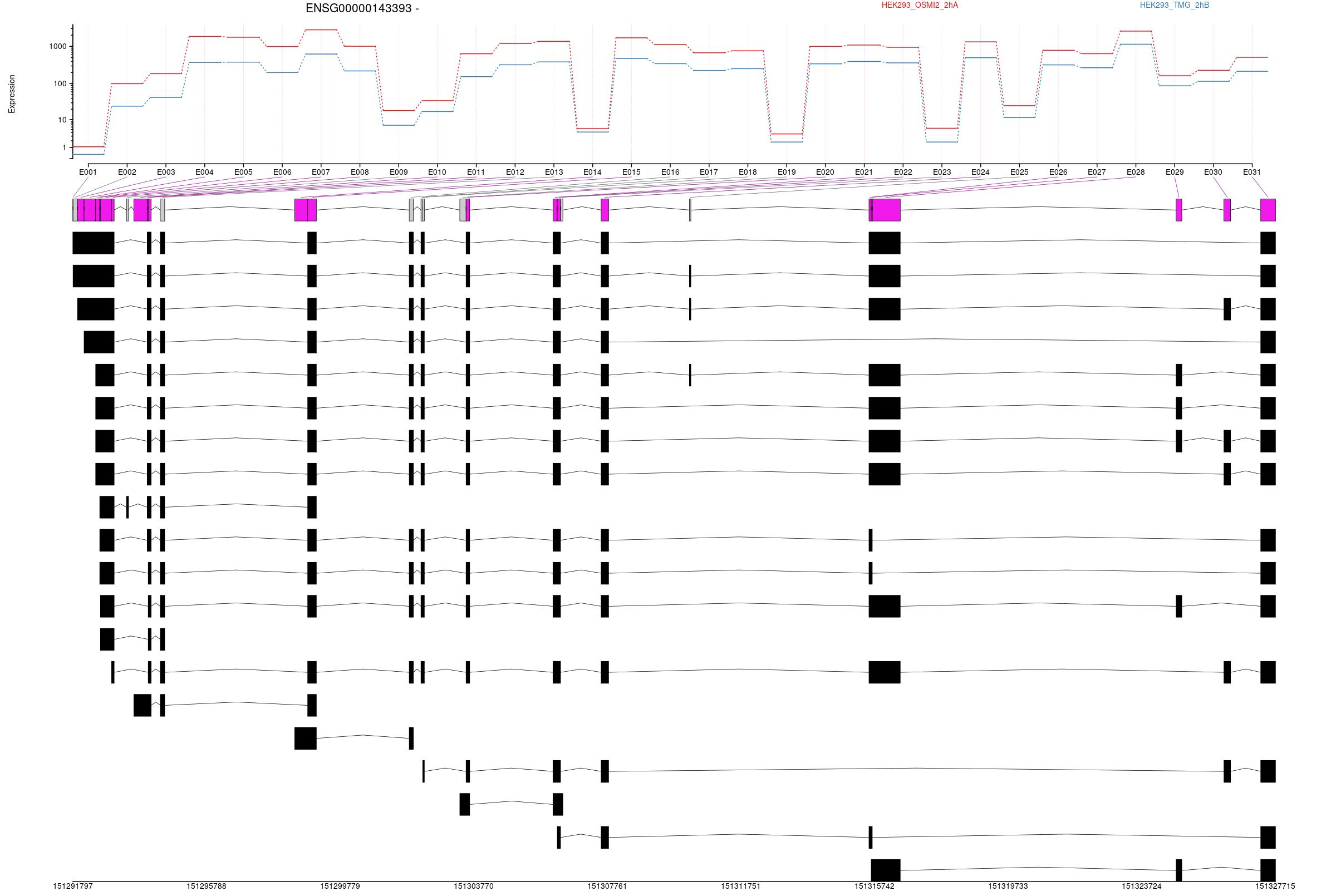Viewport: 1336px width, 896px height.
Task: Click genomic coordinate 151319733
Action: [1008, 887]
